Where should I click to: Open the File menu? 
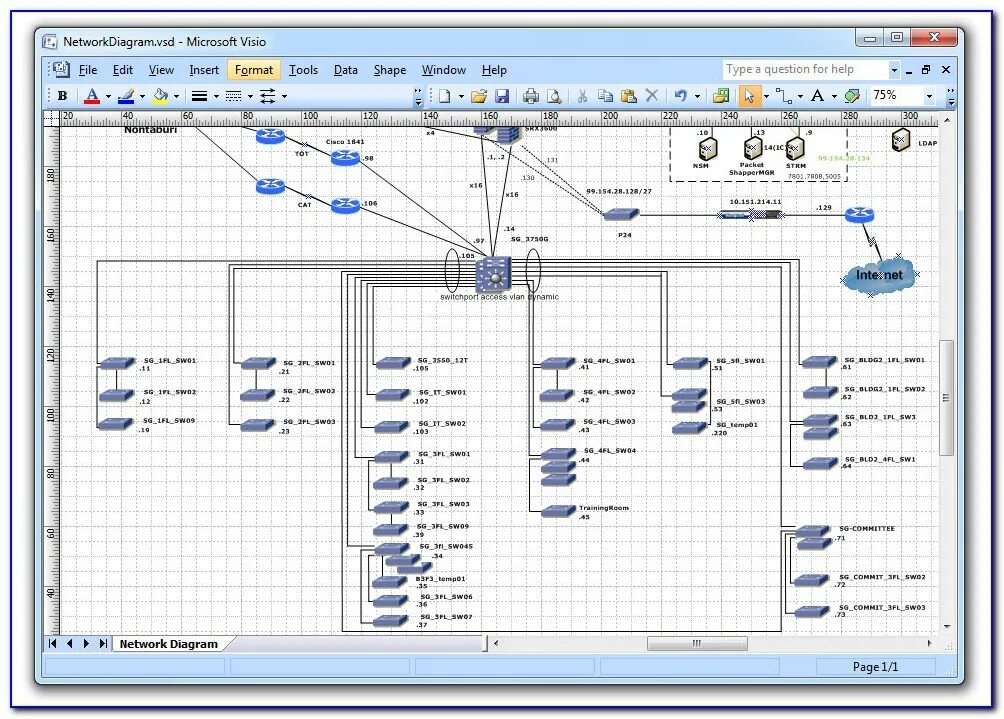(88, 70)
